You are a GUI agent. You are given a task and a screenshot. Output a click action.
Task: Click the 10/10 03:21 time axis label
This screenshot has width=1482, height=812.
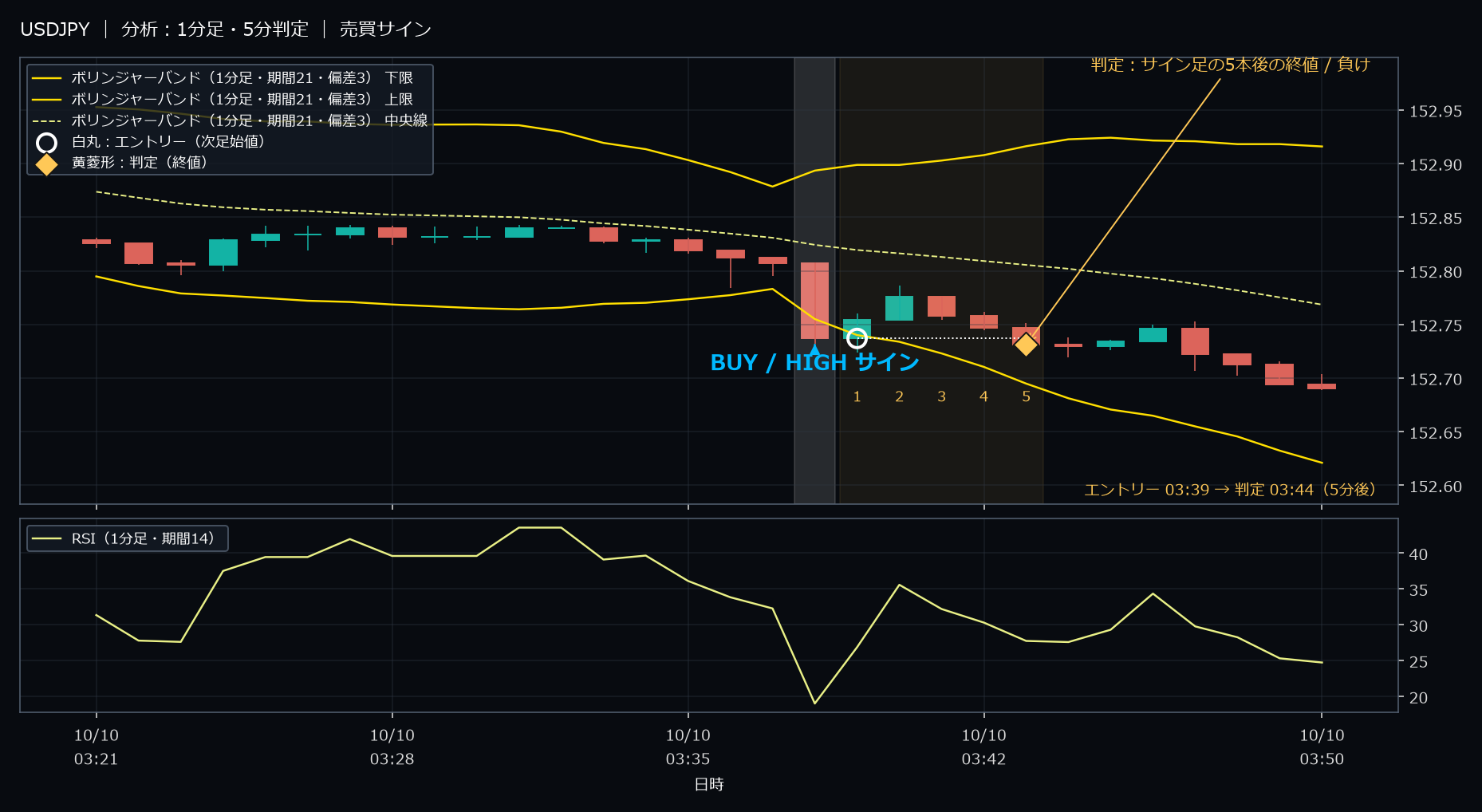tap(97, 747)
